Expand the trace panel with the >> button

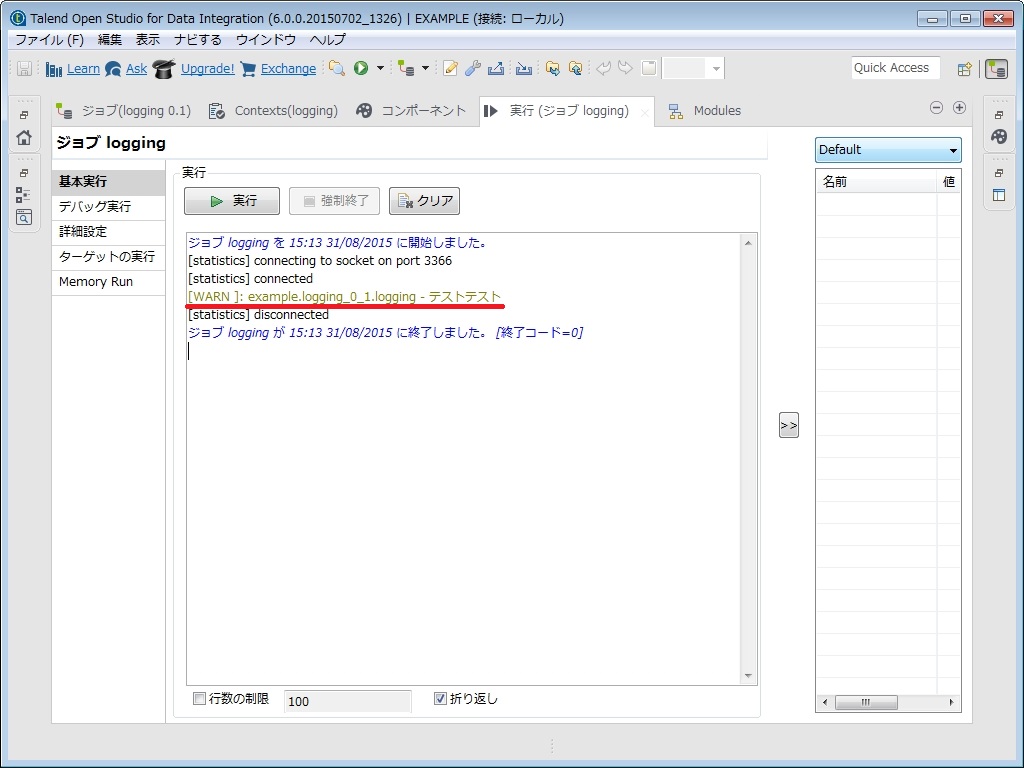click(788, 424)
